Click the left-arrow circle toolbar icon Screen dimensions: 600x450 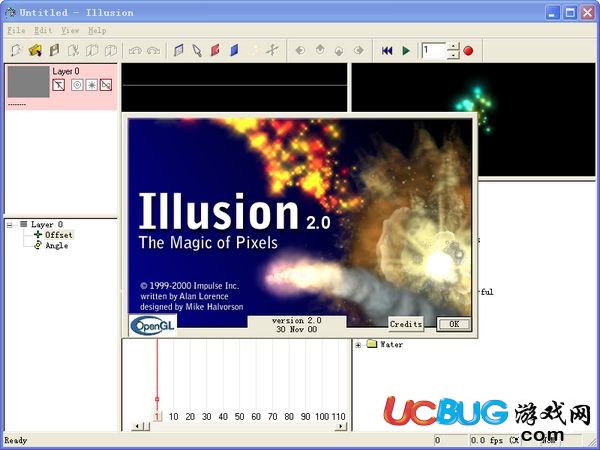[300, 50]
